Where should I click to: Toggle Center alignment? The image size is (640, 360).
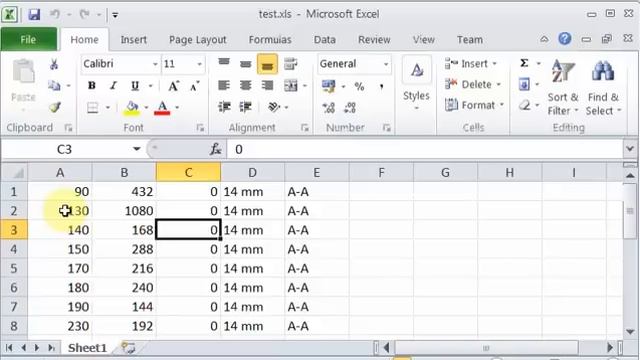coord(245,85)
